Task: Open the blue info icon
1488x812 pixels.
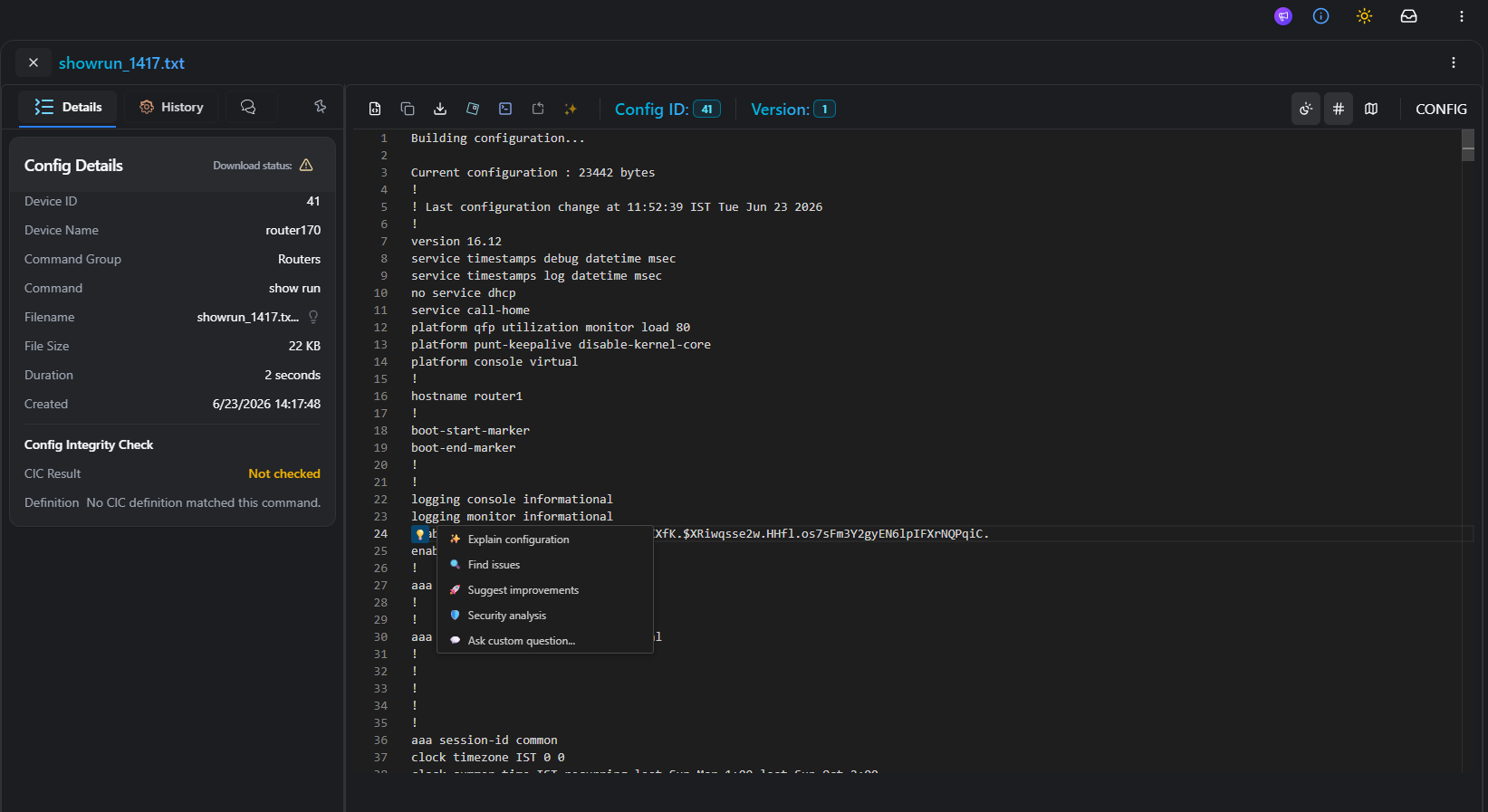Action: pyautogui.click(x=1320, y=16)
